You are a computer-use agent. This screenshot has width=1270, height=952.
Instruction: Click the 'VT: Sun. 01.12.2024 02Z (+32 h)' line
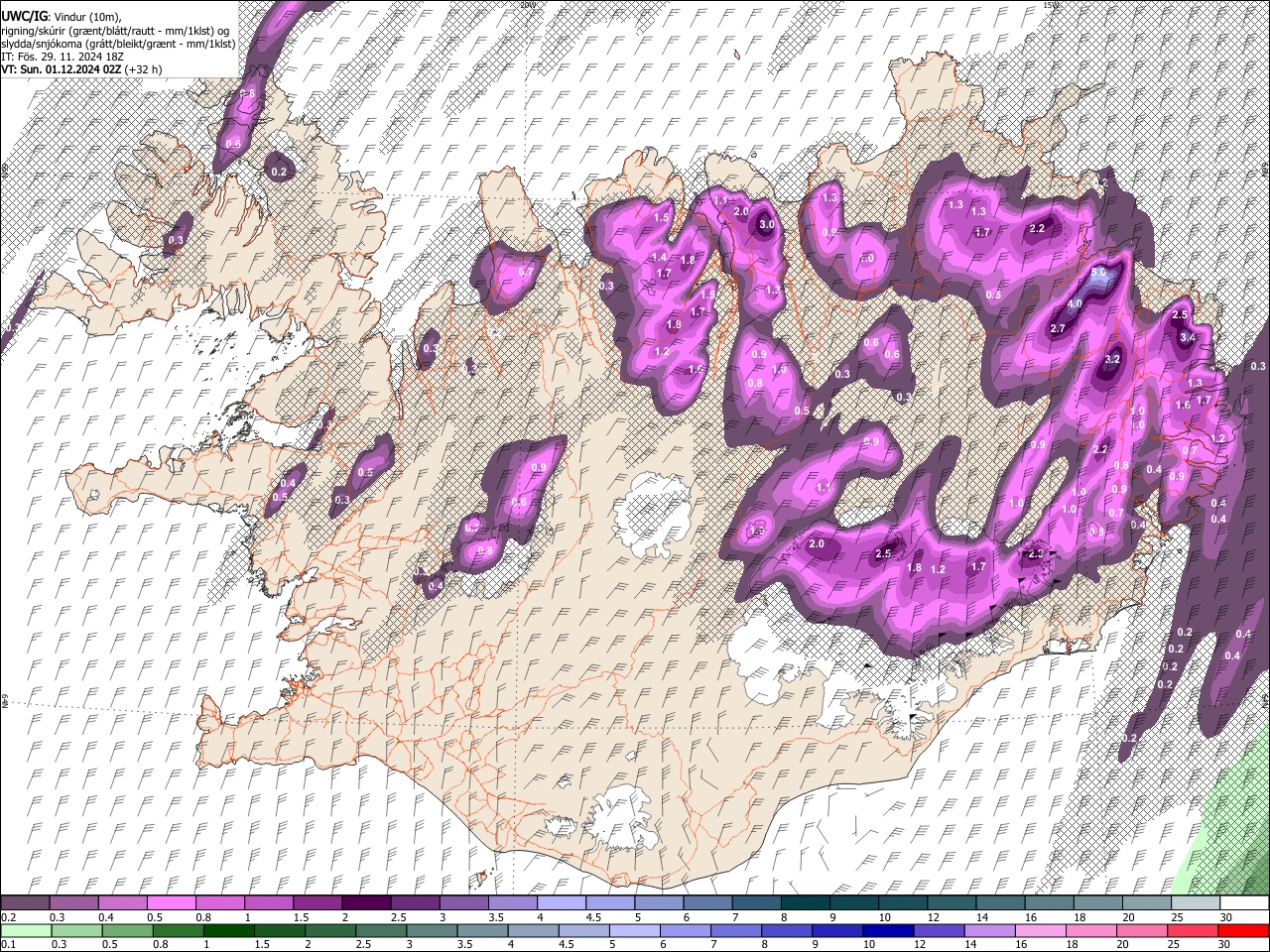tap(81, 69)
